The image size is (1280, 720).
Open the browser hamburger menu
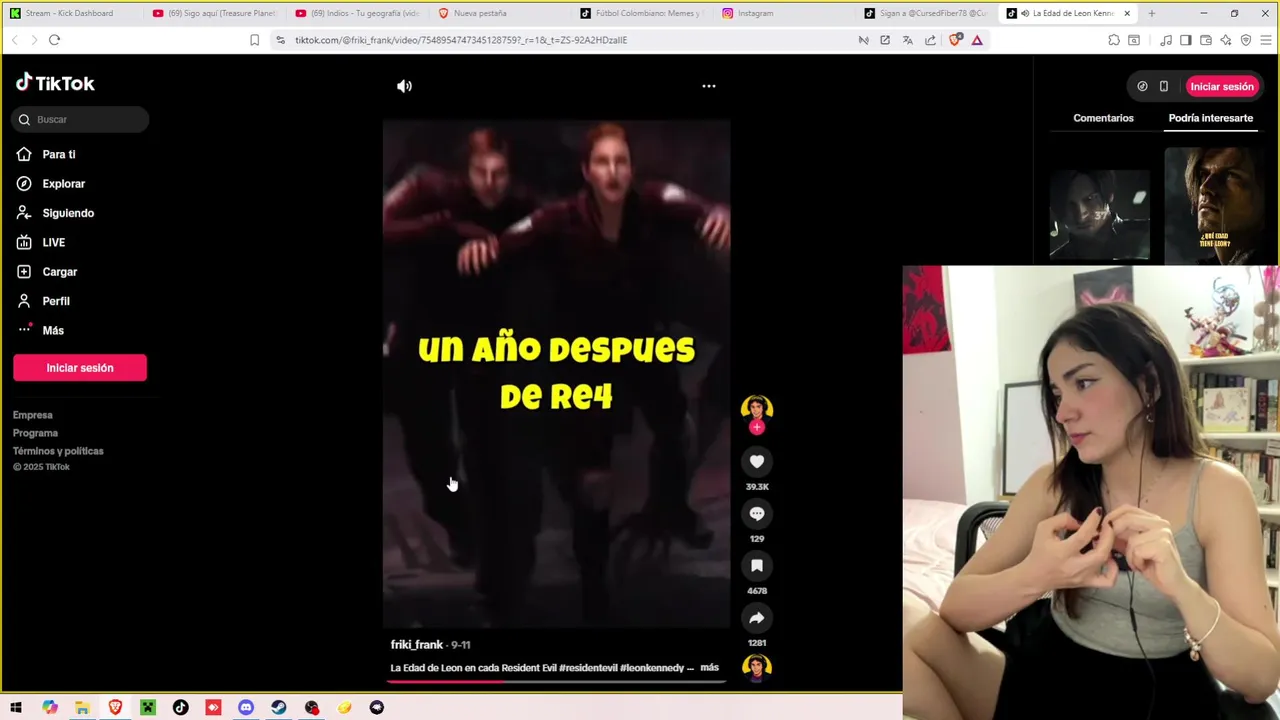click(x=1266, y=40)
